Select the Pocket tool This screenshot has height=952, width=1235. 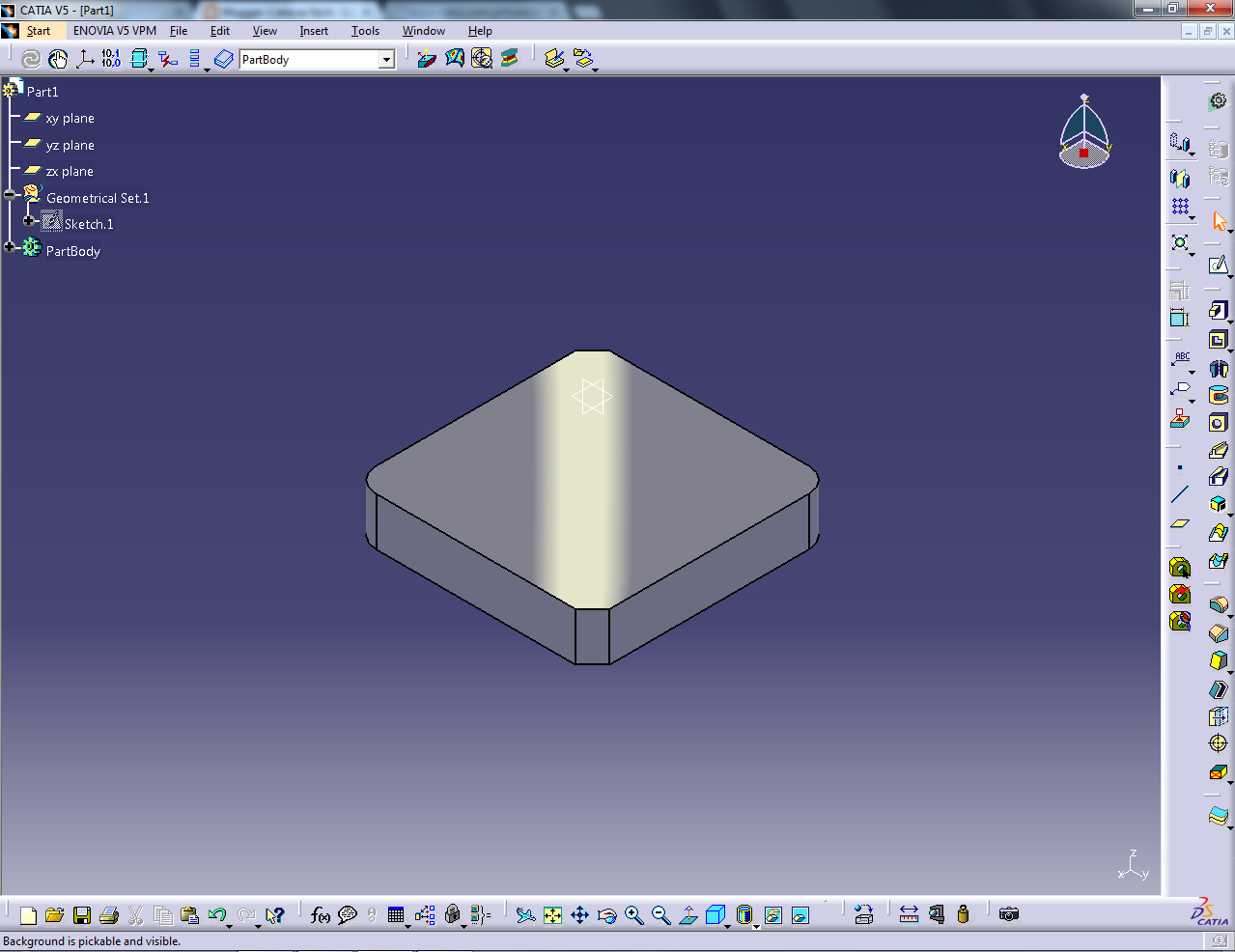click(x=1219, y=340)
